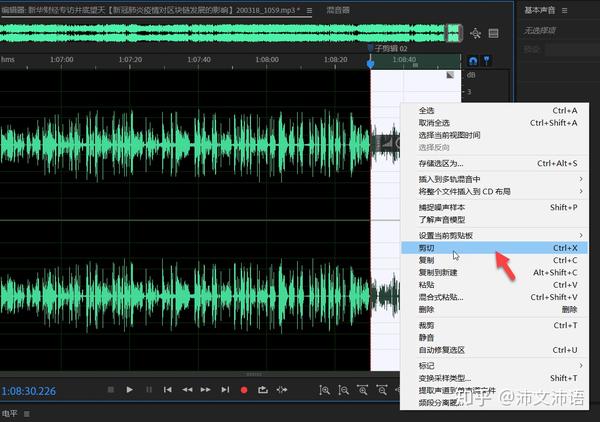The width and height of the screenshot is (600, 422).
Task: Move playhead to previous marker
Action: tap(168, 389)
